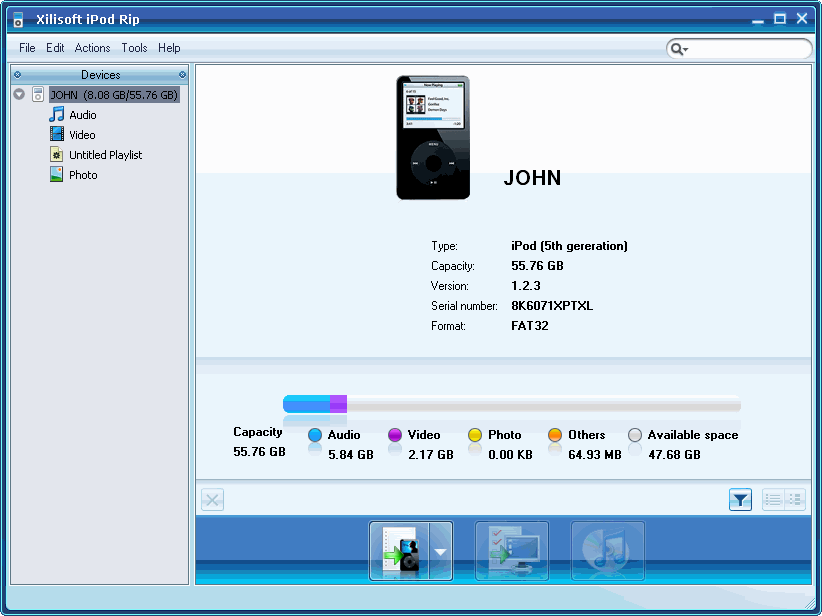Minimize the Xilisoft iPod Rip window
Image resolution: width=822 pixels, height=616 pixels.
[758, 20]
